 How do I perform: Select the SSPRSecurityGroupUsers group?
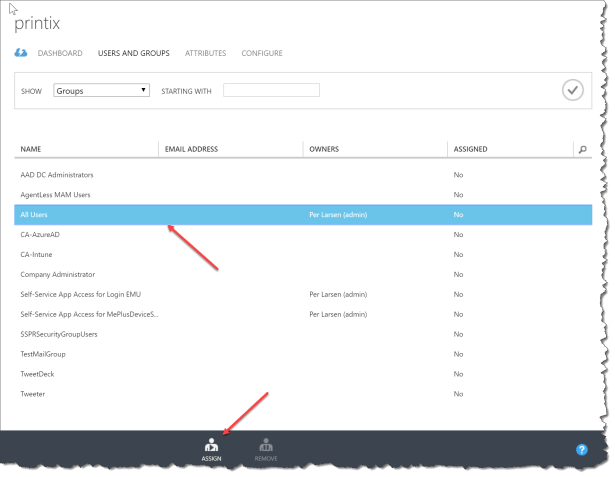pos(59,334)
